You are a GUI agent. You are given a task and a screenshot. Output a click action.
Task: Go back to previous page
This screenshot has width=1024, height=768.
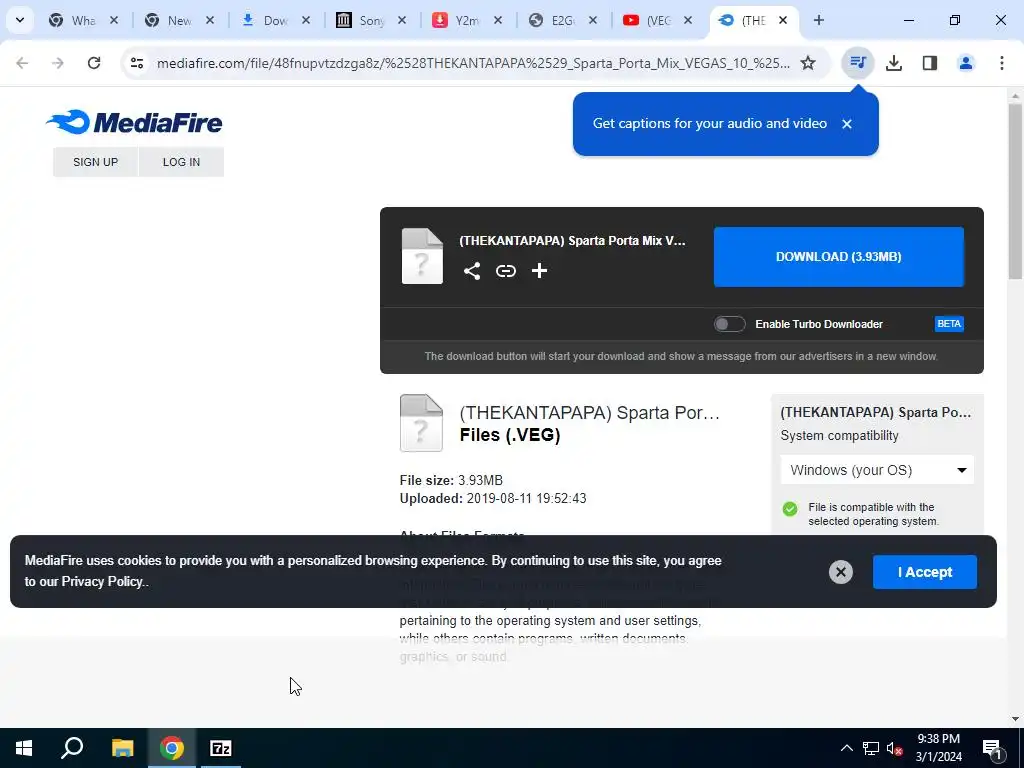click(22, 63)
